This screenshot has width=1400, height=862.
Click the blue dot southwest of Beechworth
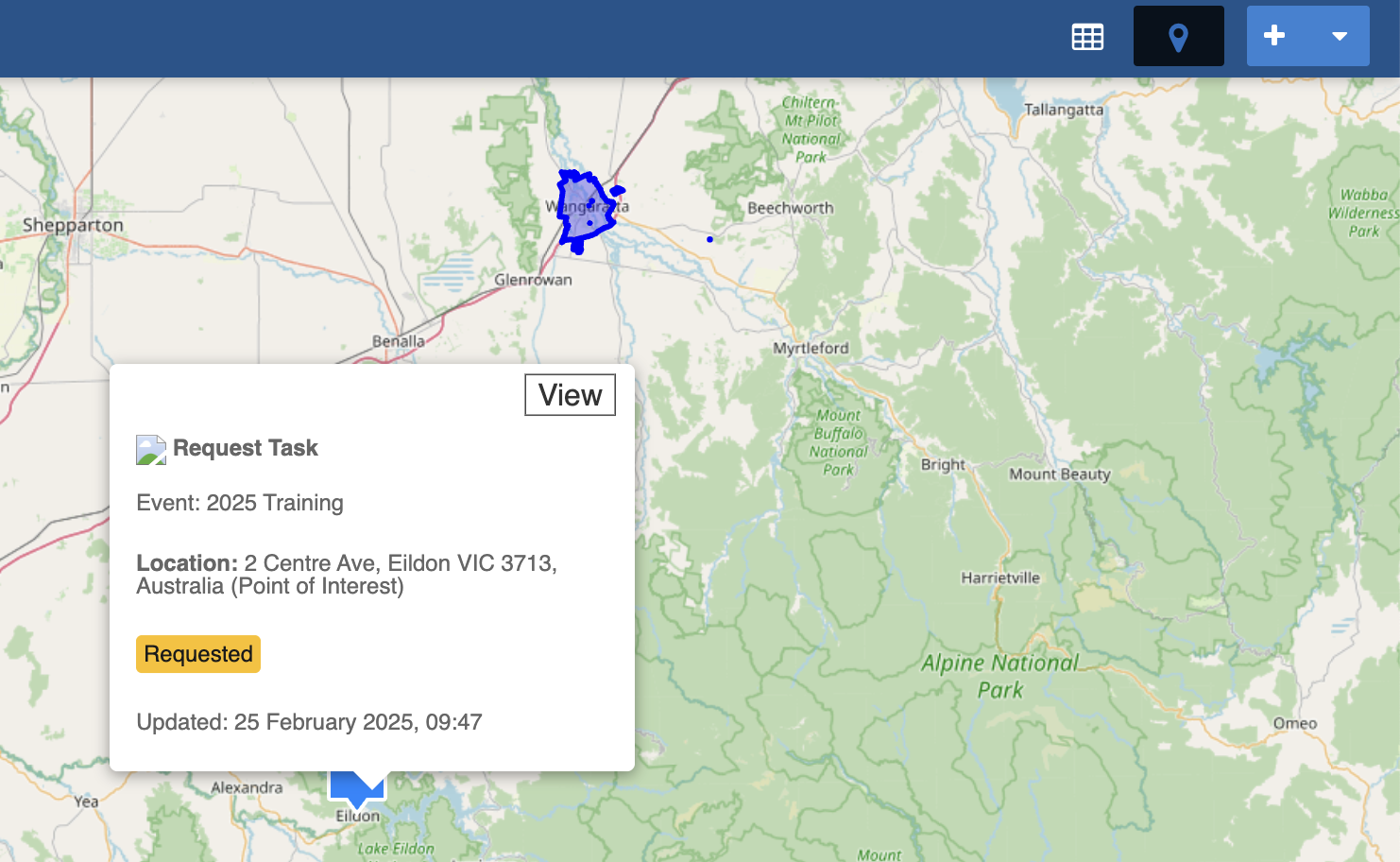(709, 239)
